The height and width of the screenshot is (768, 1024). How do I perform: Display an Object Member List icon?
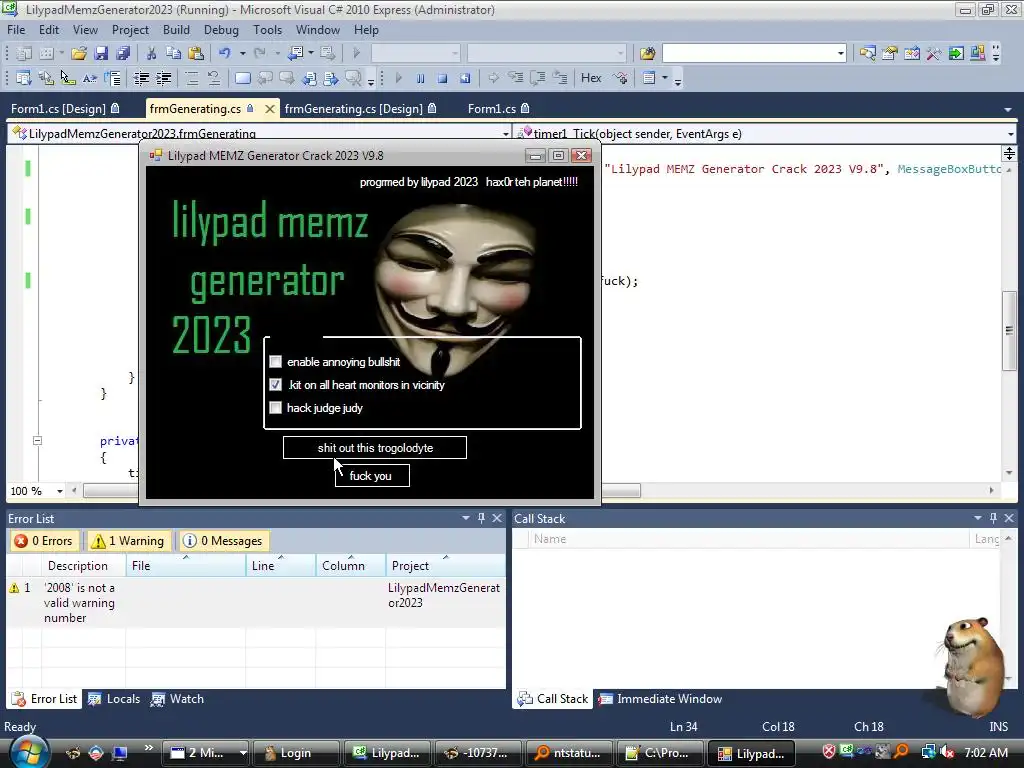[24, 78]
